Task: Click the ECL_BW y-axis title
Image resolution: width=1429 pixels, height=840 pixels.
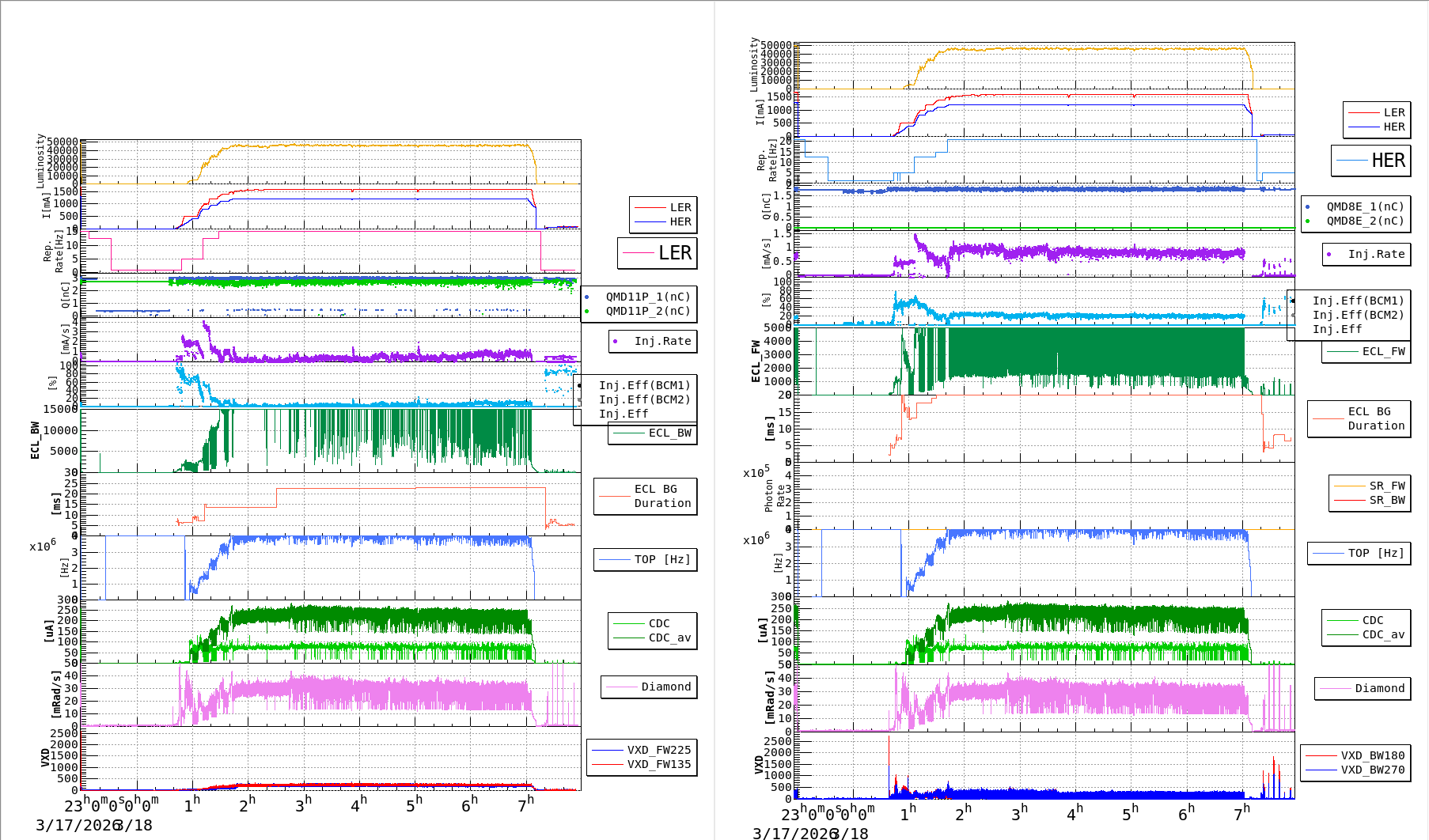Action: [x=35, y=441]
